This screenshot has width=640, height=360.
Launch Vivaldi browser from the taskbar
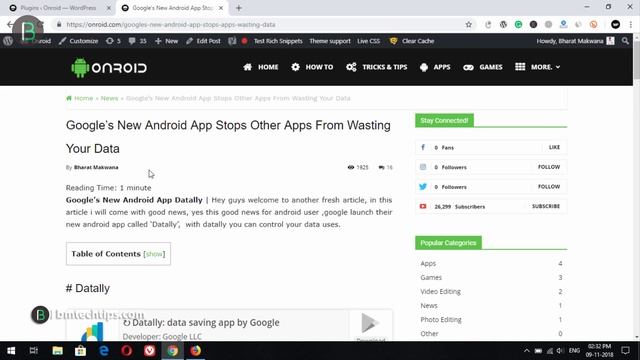click(x=149, y=351)
